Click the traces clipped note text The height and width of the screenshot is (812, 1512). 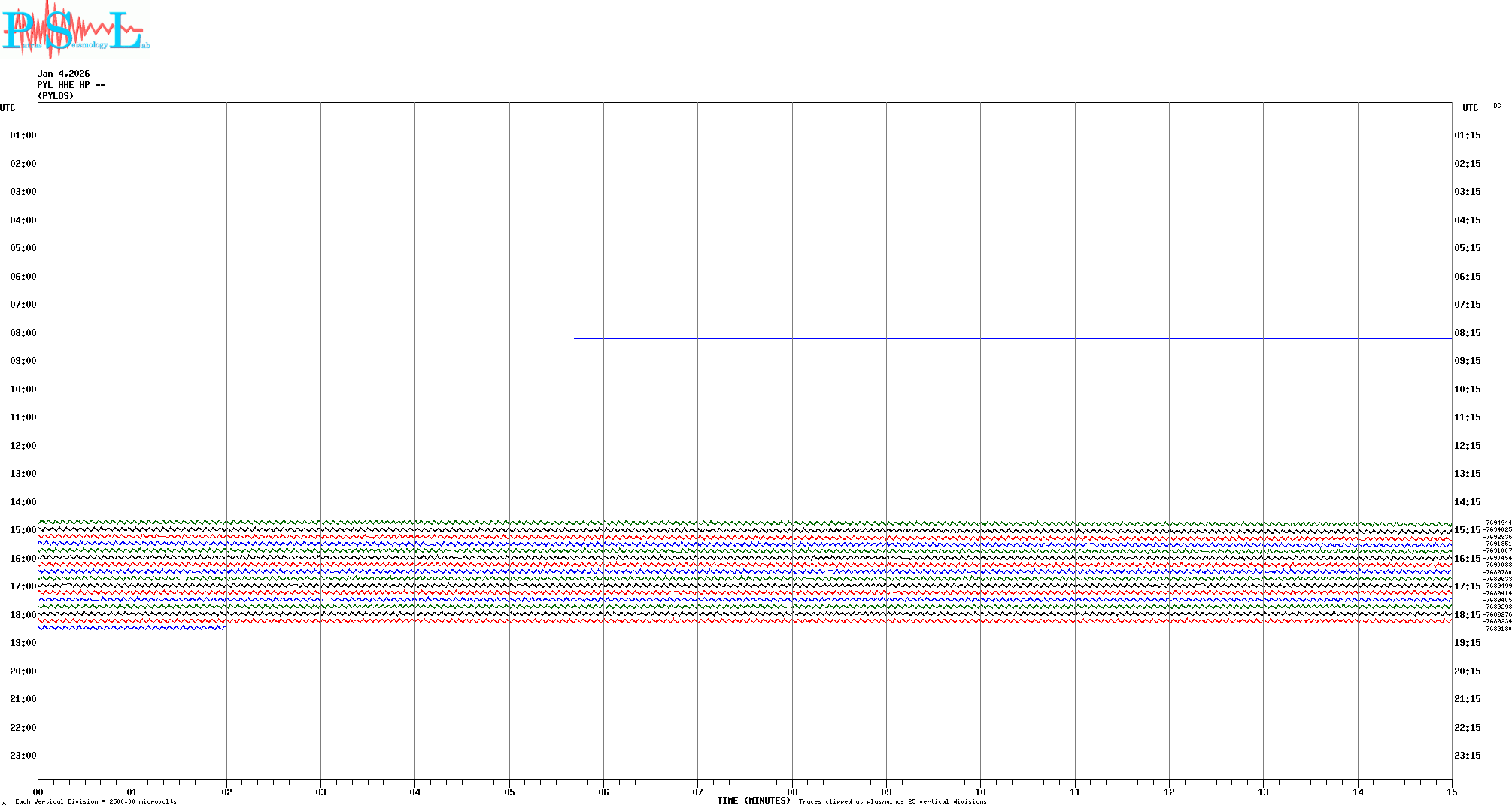coord(892,802)
